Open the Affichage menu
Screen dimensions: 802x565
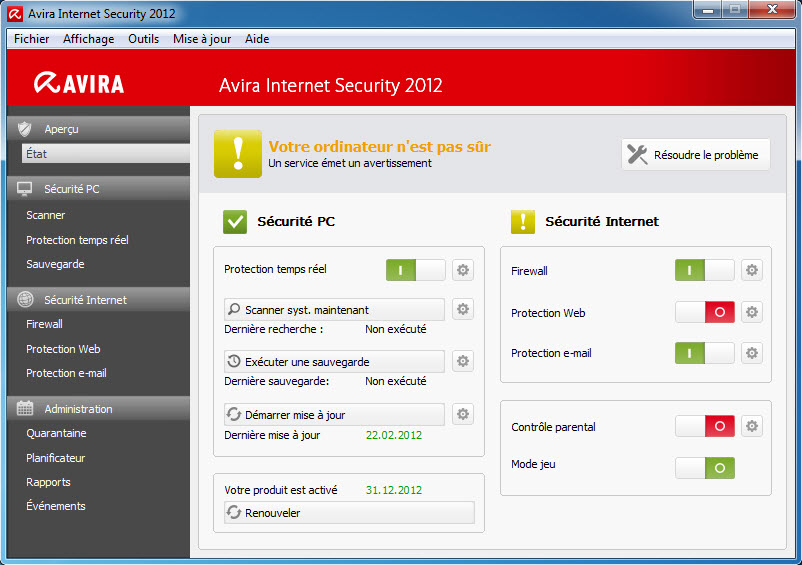point(88,39)
